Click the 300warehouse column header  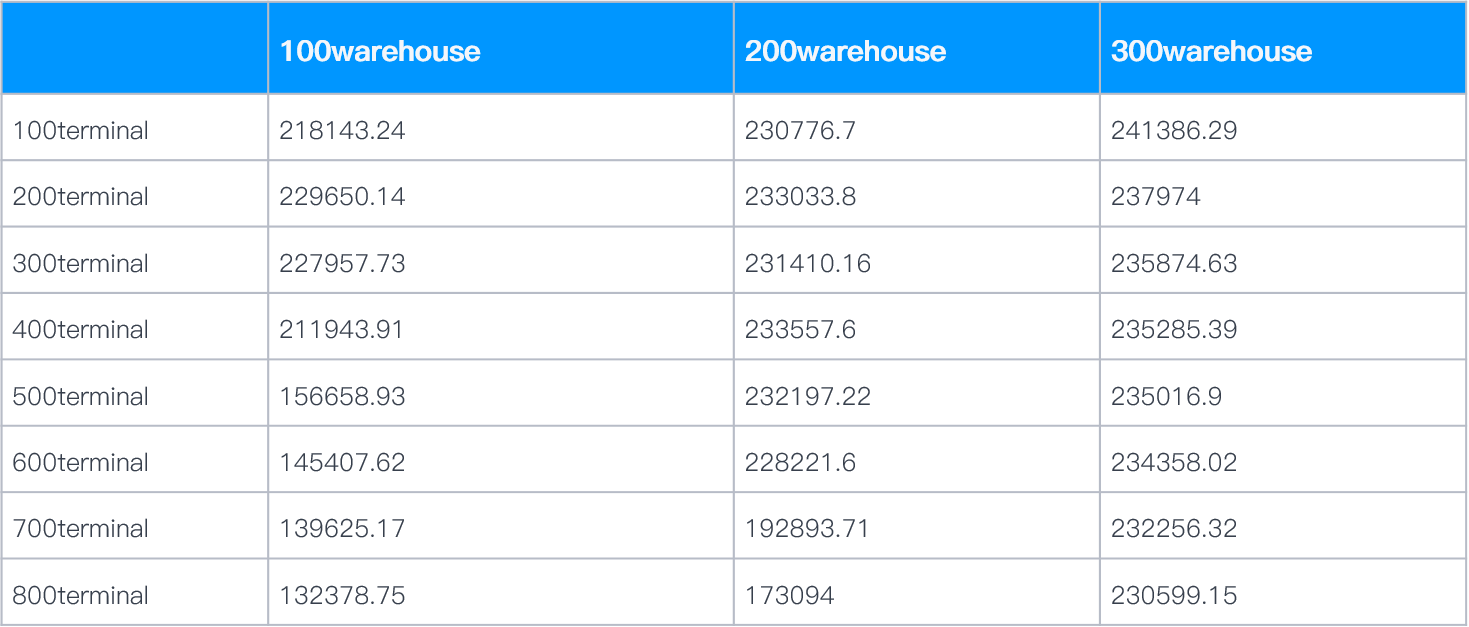point(1211,51)
